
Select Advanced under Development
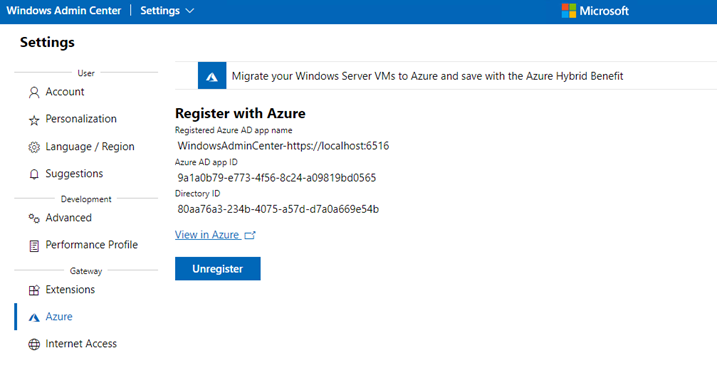[x=68, y=218]
